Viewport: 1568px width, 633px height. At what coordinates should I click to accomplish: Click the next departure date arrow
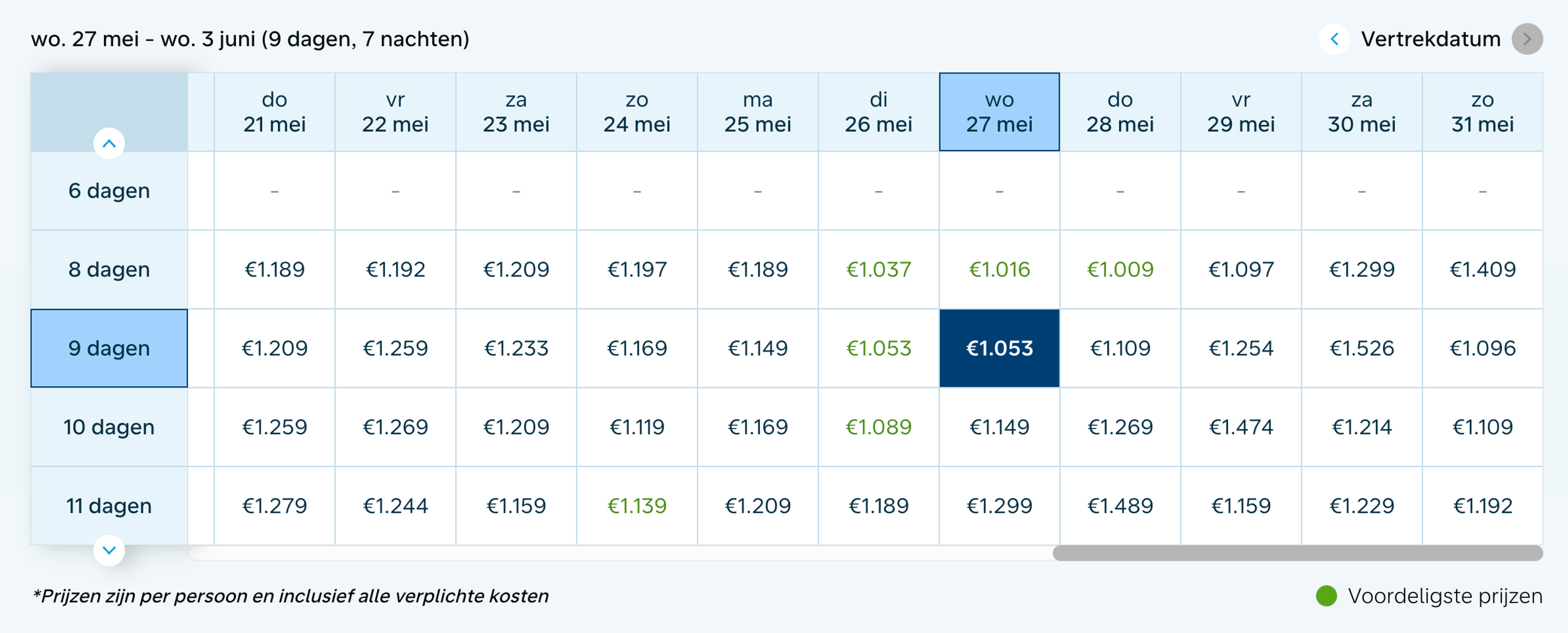(x=1527, y=39)
